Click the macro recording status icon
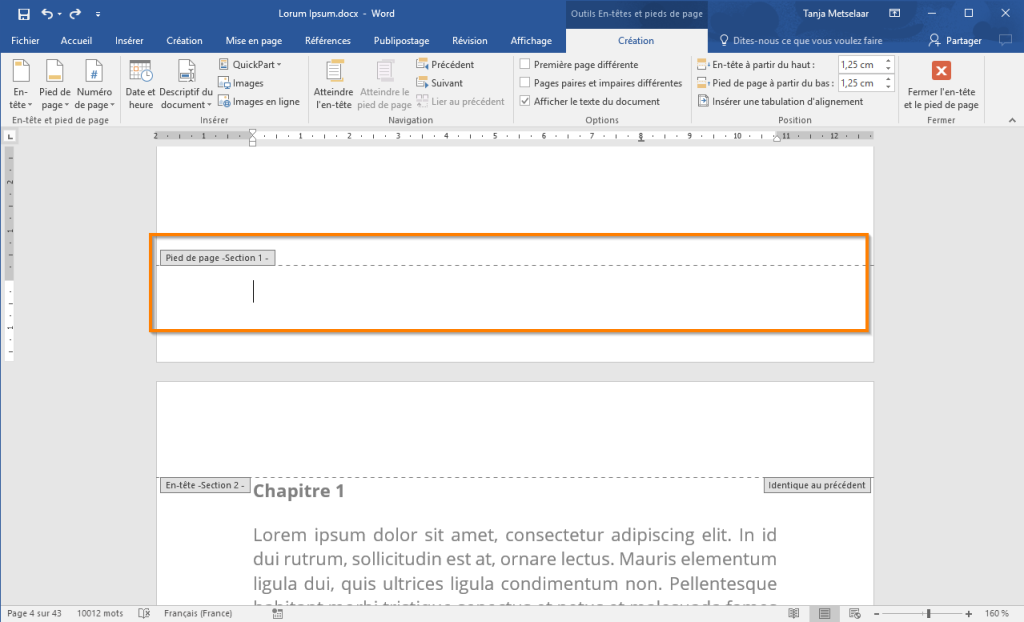Image resolution: width=1024 pixels, height=622 pixels. pos(278,614)
